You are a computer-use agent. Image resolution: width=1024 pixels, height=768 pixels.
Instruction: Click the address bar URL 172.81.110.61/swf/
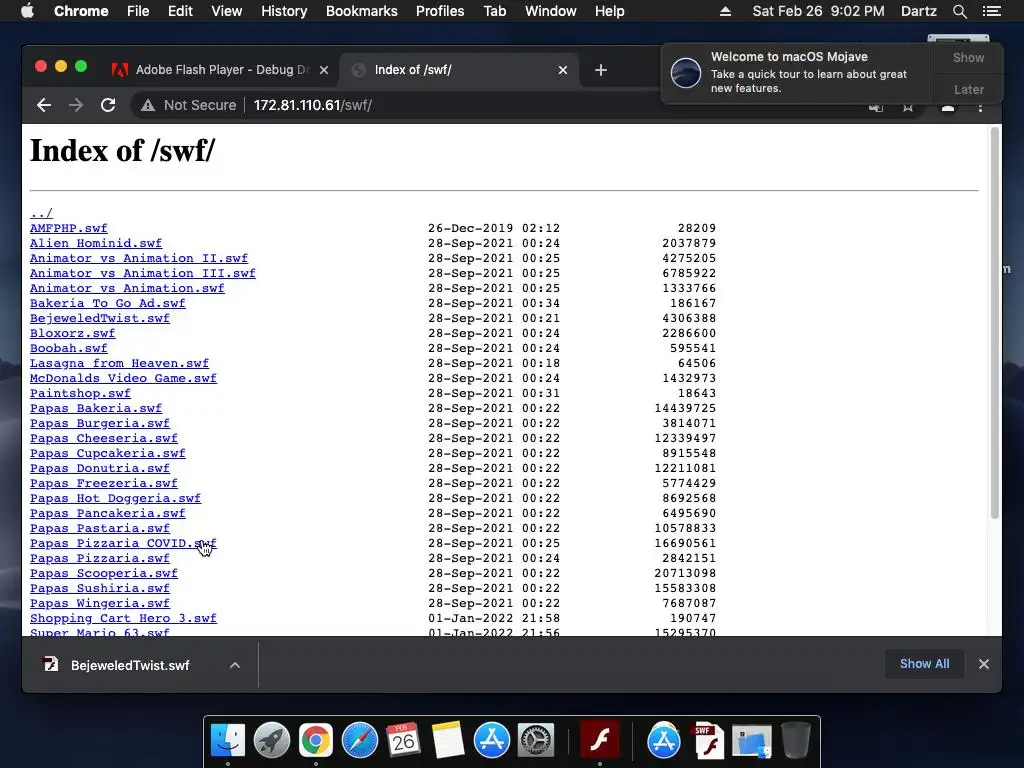[x=313, y=105]
